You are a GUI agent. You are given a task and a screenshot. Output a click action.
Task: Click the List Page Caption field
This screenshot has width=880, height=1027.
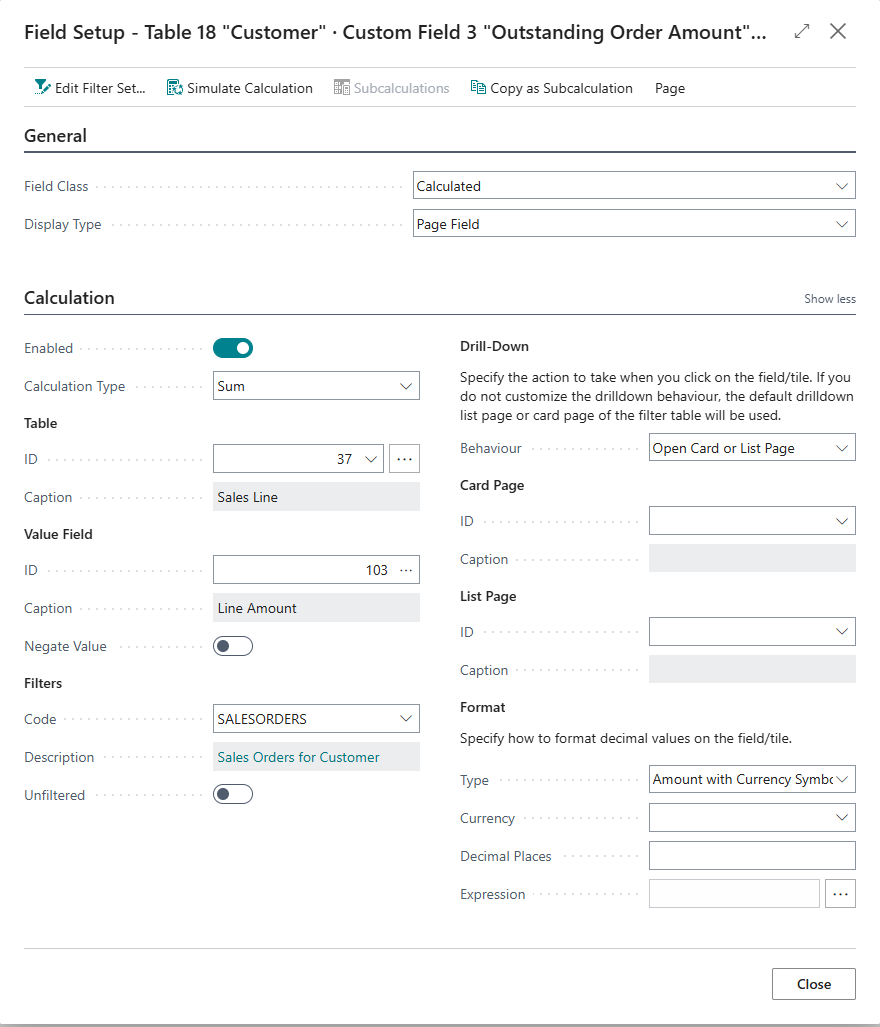pyautogui.click(x=752, y=669)
